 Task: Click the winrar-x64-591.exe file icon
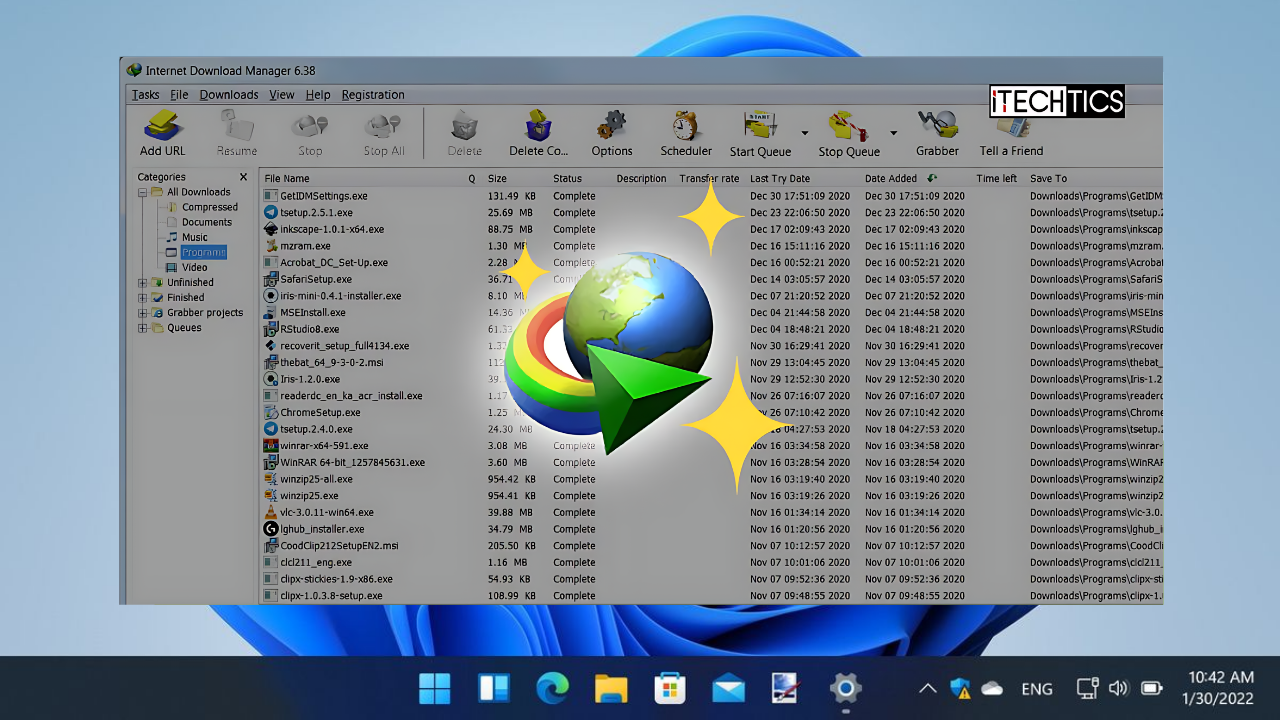tap(270, 446)
